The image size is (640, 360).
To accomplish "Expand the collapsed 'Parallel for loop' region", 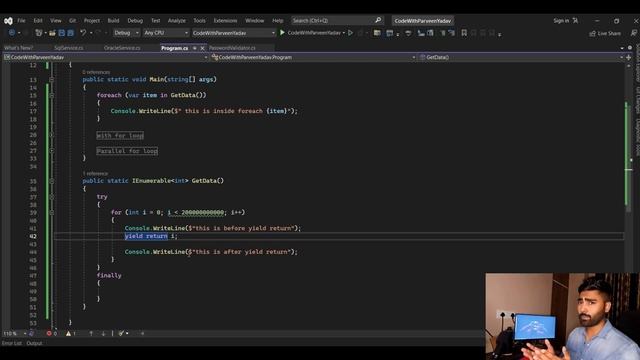I will pos(51,151).
